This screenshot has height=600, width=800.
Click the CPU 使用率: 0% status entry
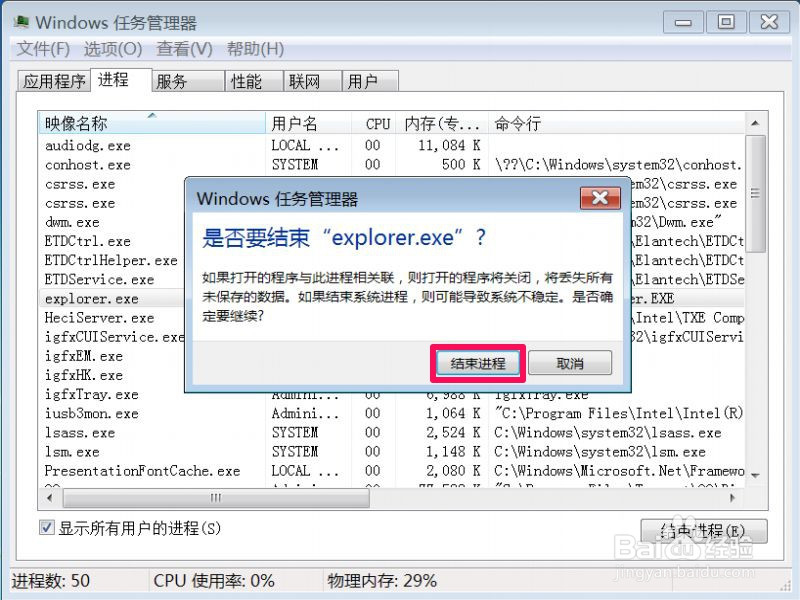tap(214, 581)
